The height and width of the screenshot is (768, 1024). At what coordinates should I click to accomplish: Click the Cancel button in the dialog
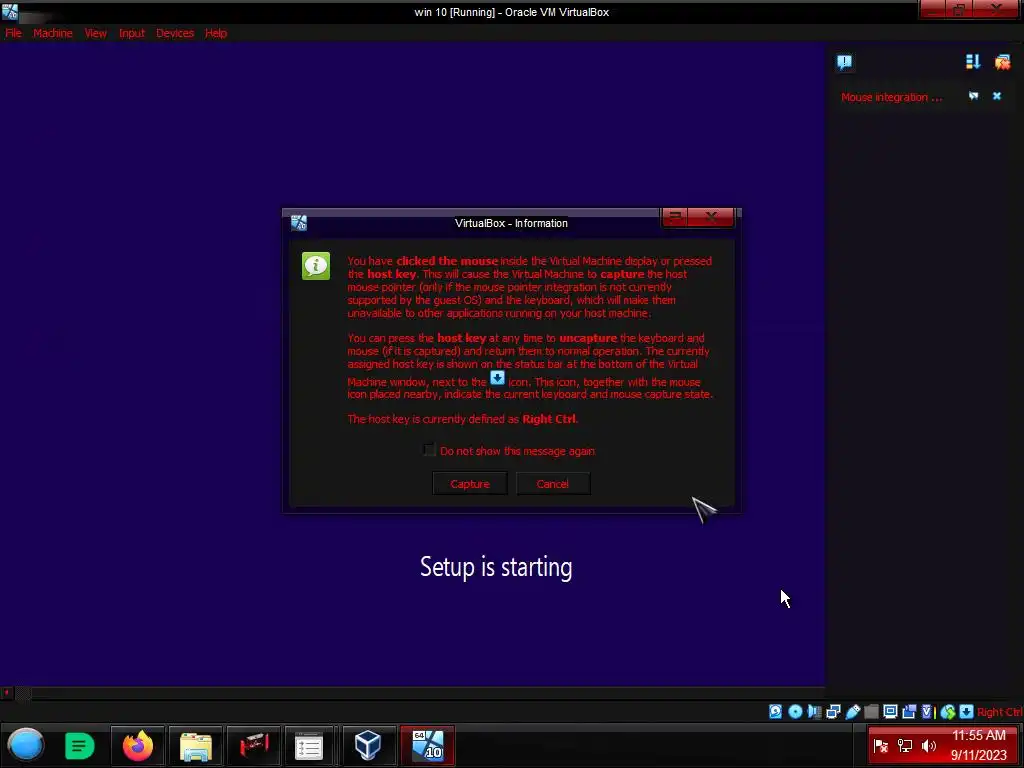[x=552, y=484]
